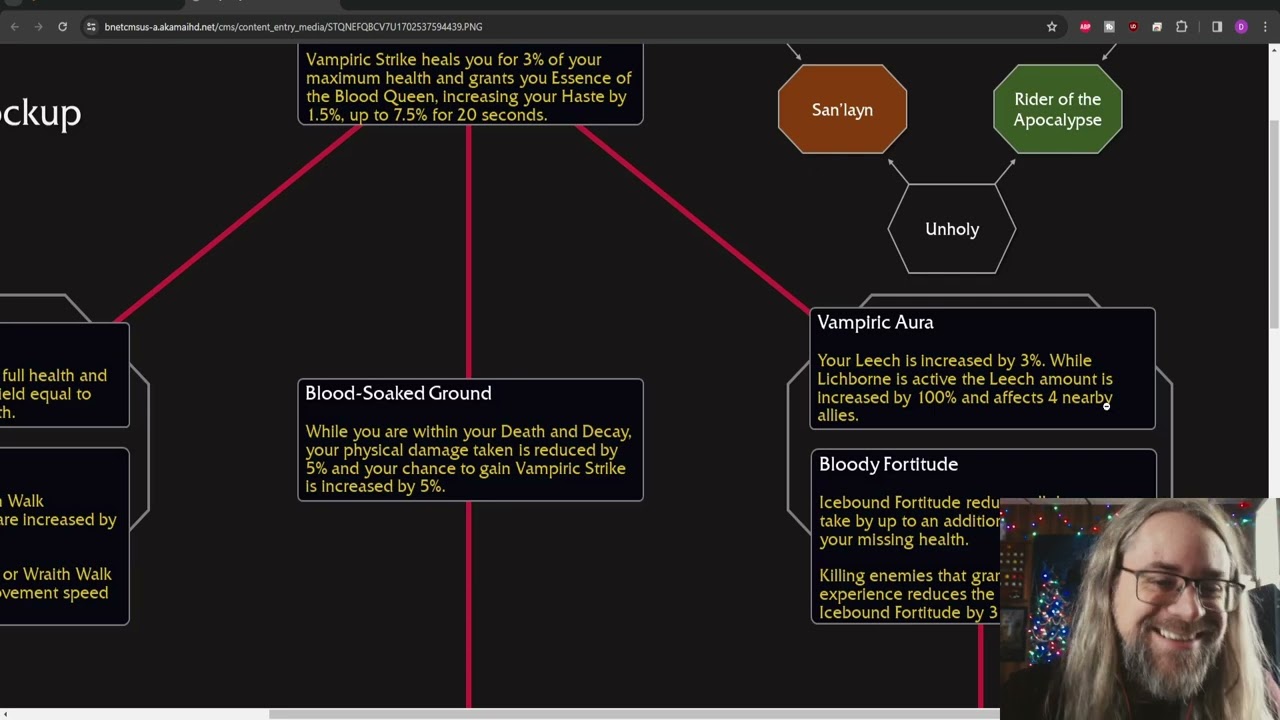1280x720 pixels.
Task: Click the browser back arrow
Action: pos(14,27)
